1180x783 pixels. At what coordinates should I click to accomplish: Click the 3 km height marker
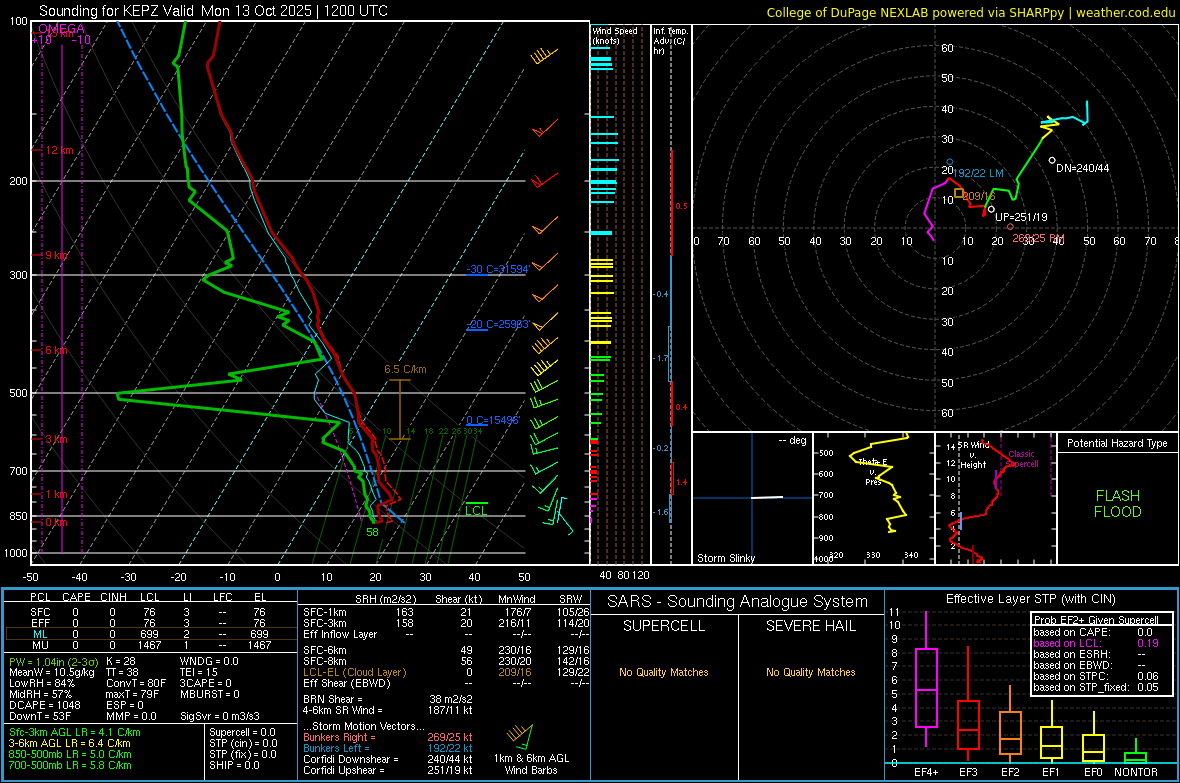(56, 439)
